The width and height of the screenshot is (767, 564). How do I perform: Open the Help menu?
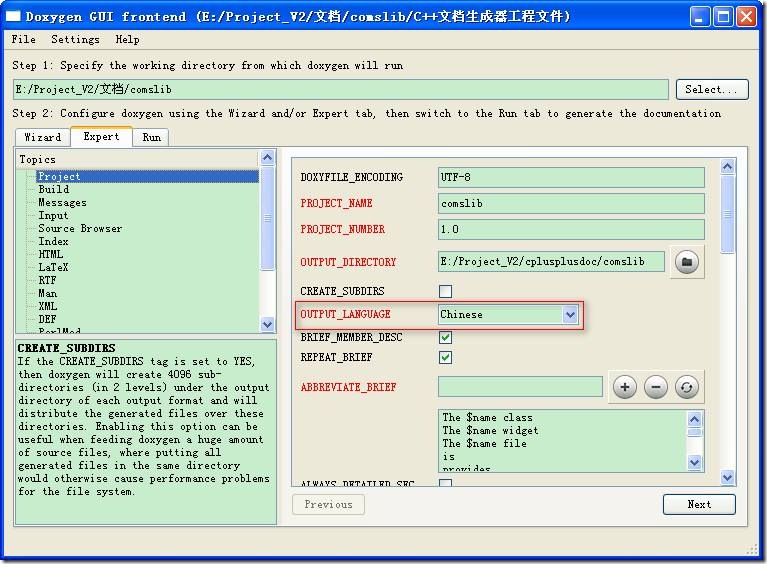127,39
